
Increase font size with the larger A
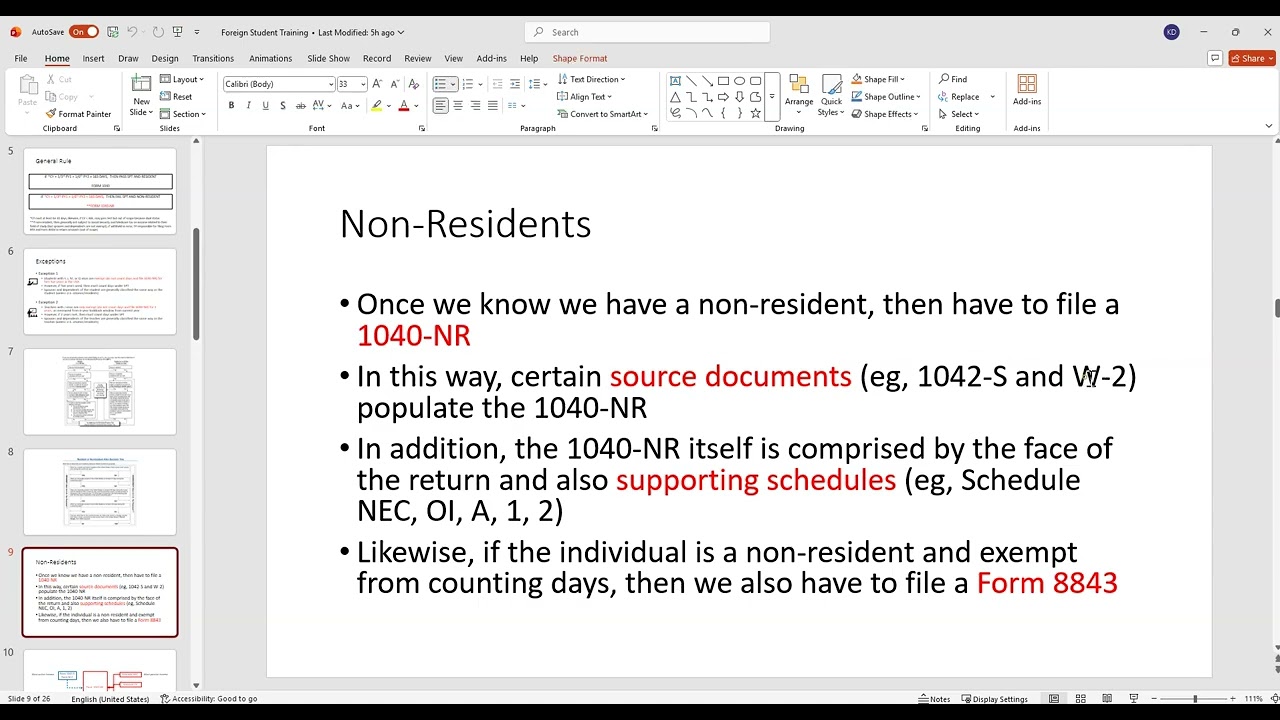(x=379, y=84)
